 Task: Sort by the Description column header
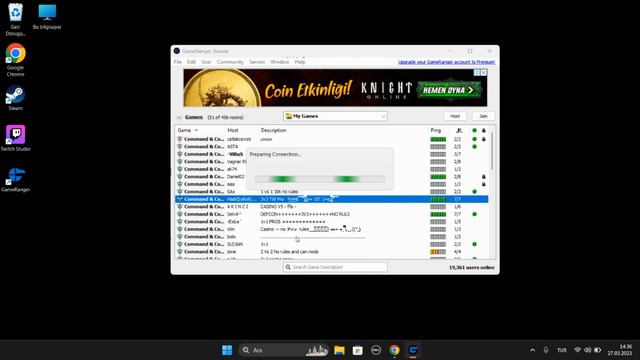pos(273,130)
